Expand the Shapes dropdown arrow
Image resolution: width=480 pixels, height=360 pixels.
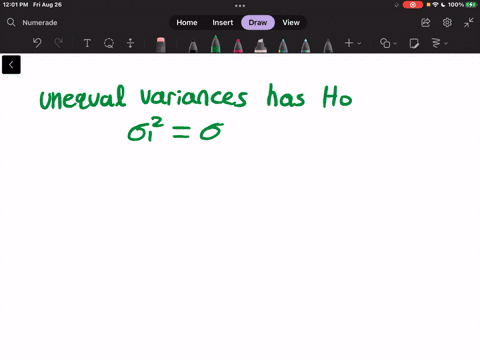[395, 43]
